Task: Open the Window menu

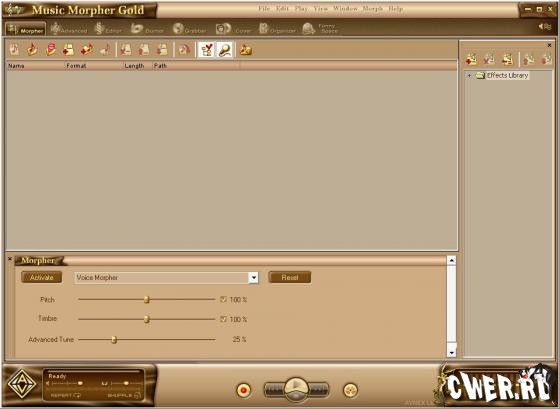Action: (x=345, y=9)
